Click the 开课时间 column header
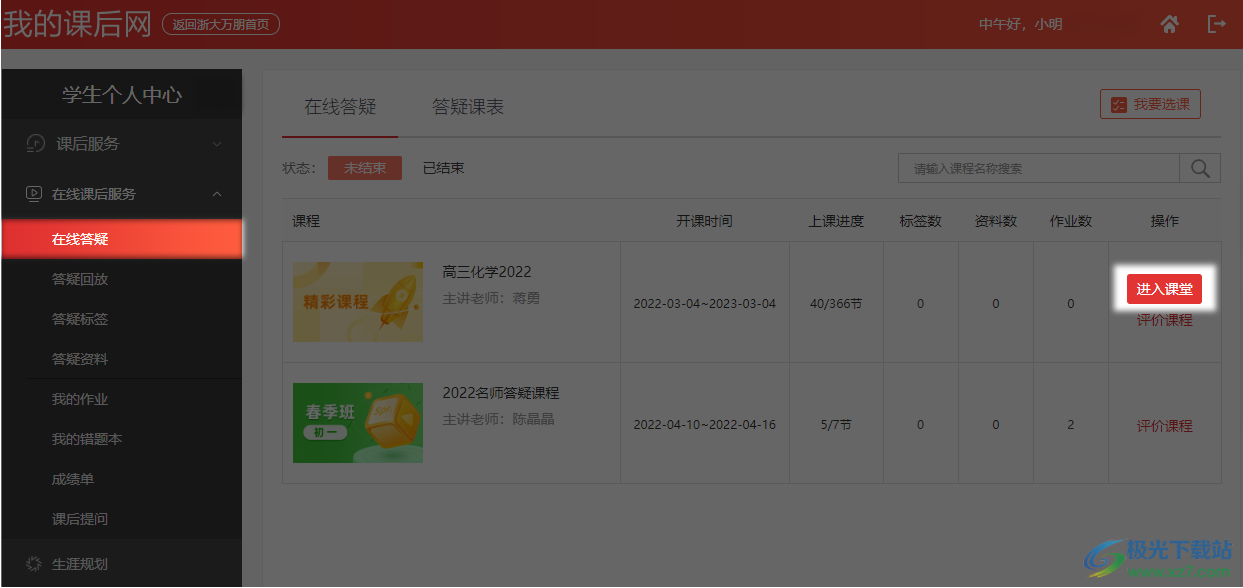This screenshot has width=1243, height=588. [704, 221]
